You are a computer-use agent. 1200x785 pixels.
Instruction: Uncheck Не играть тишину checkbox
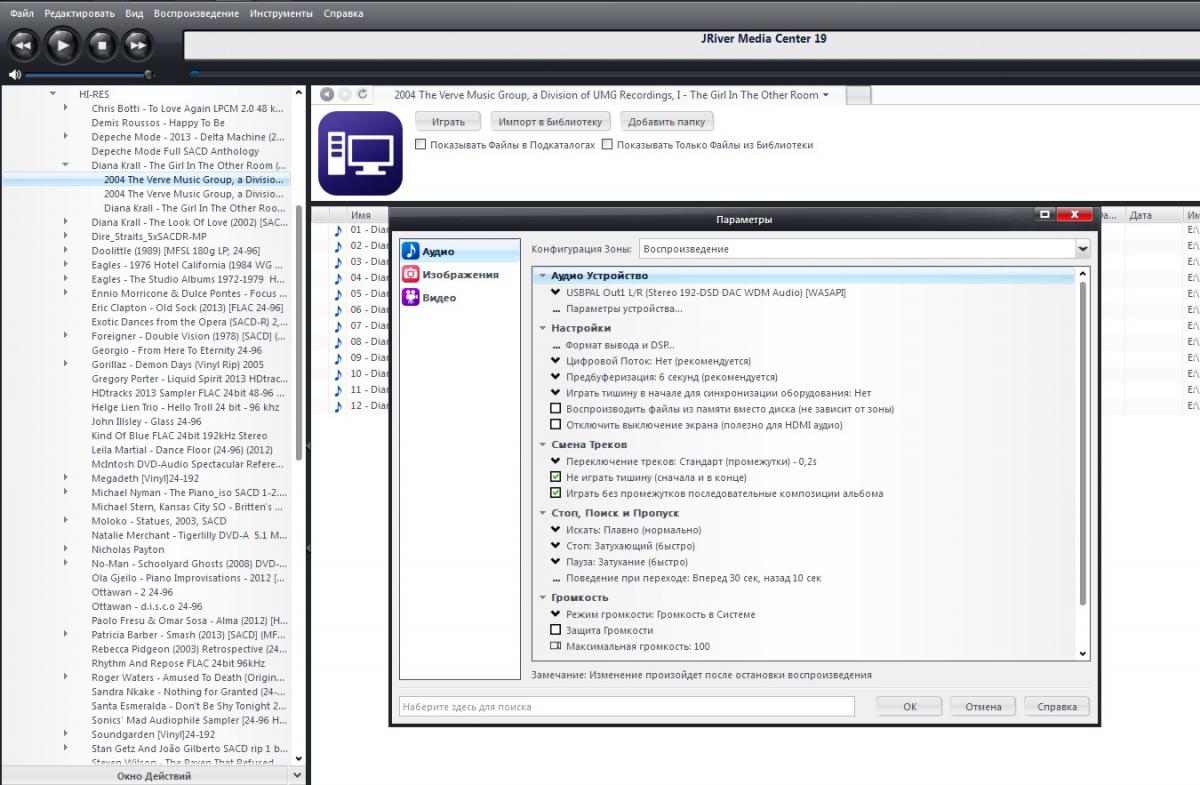pos(556,478)
